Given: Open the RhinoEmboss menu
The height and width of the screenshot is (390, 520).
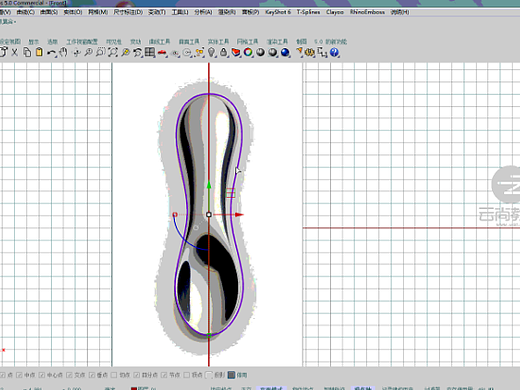Looking at the screenshot, I should tap(367, 12).
